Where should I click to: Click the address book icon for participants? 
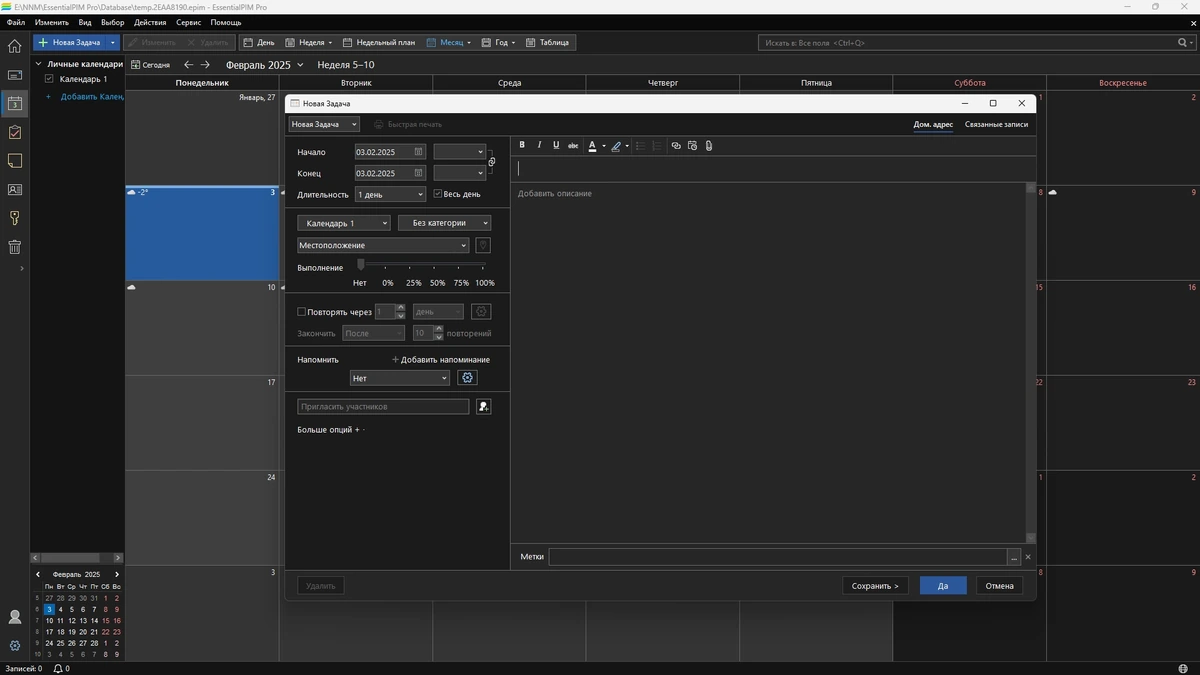[x=483, y=407]
